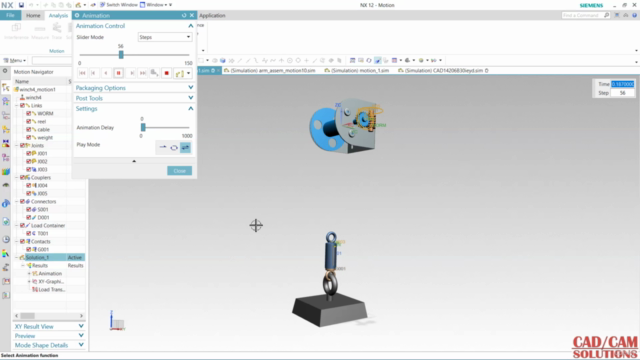Screen dimensions: 640x360
Task: Click Switch Window in the title bar
Action: [119, 5]
